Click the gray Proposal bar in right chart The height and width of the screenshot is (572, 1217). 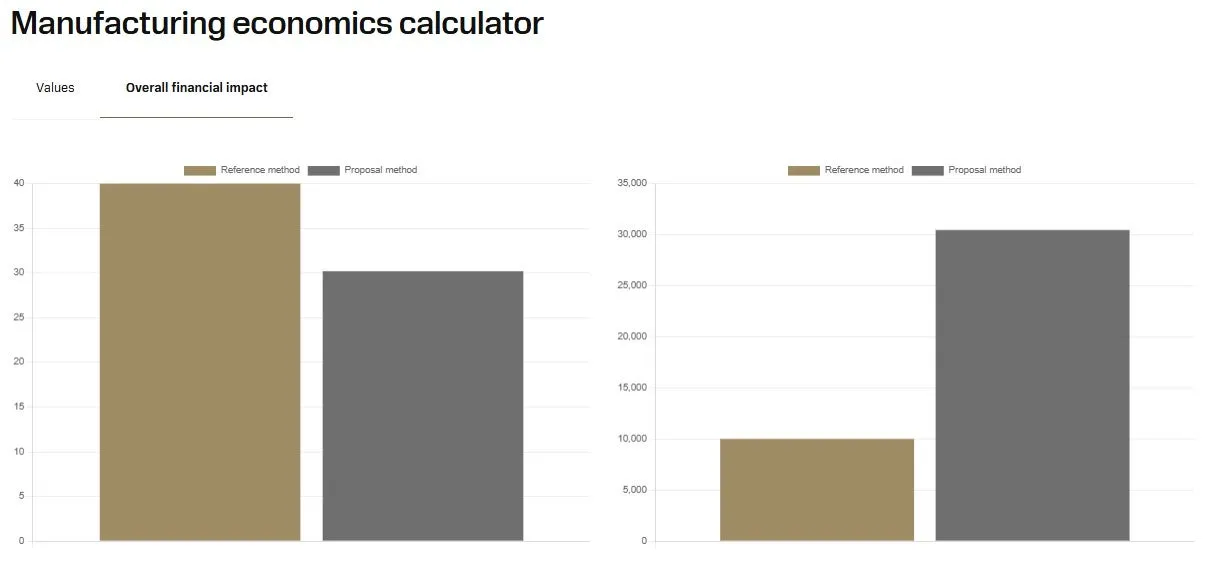coord(1032,386)
